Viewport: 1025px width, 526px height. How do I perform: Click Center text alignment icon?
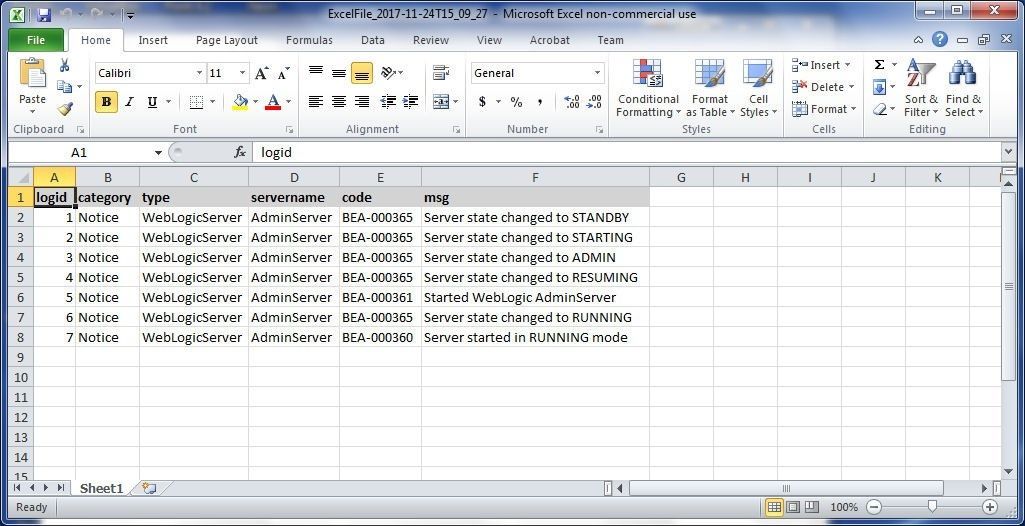pos(339,101)
